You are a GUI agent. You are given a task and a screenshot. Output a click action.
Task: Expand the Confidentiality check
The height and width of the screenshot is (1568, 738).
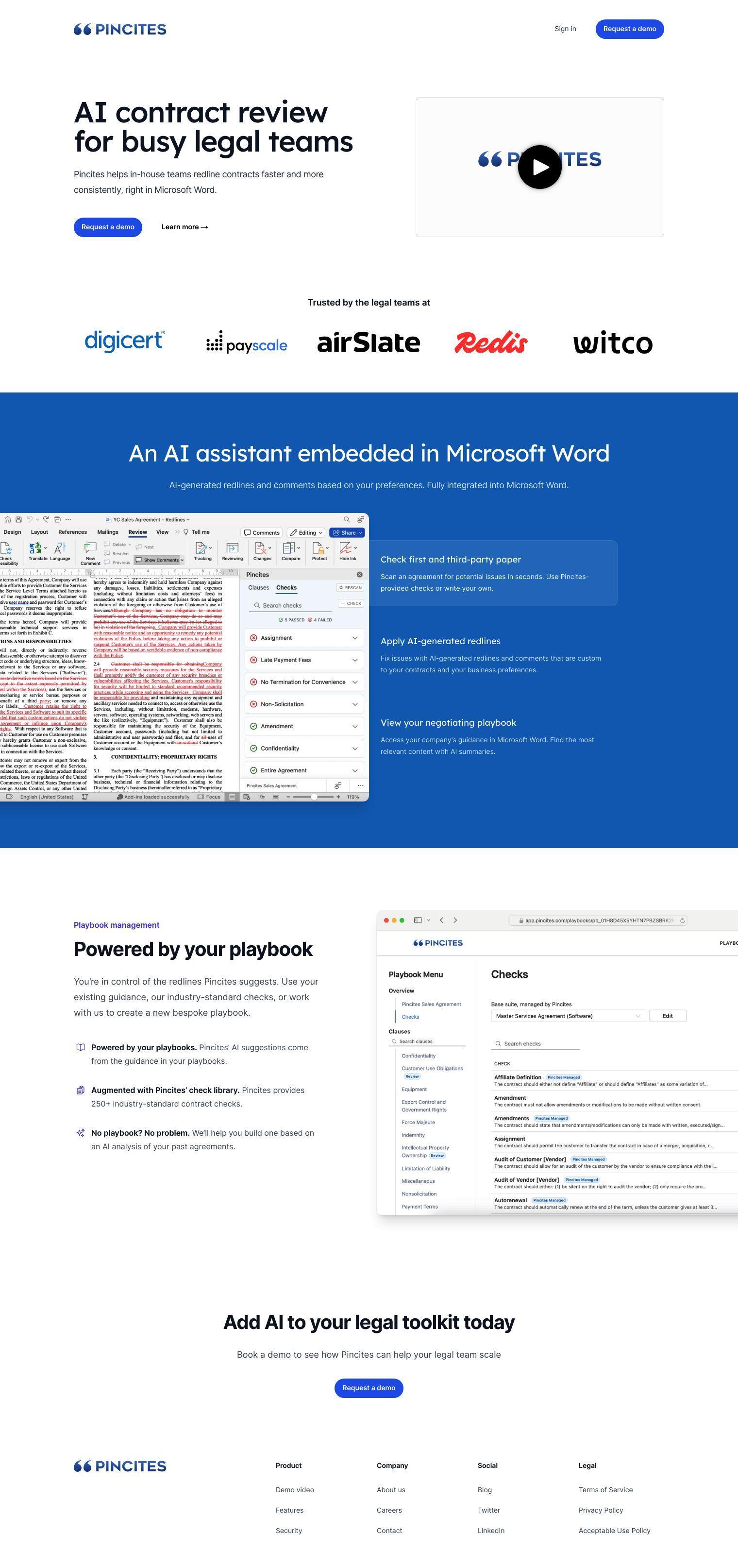click(304, 748)
